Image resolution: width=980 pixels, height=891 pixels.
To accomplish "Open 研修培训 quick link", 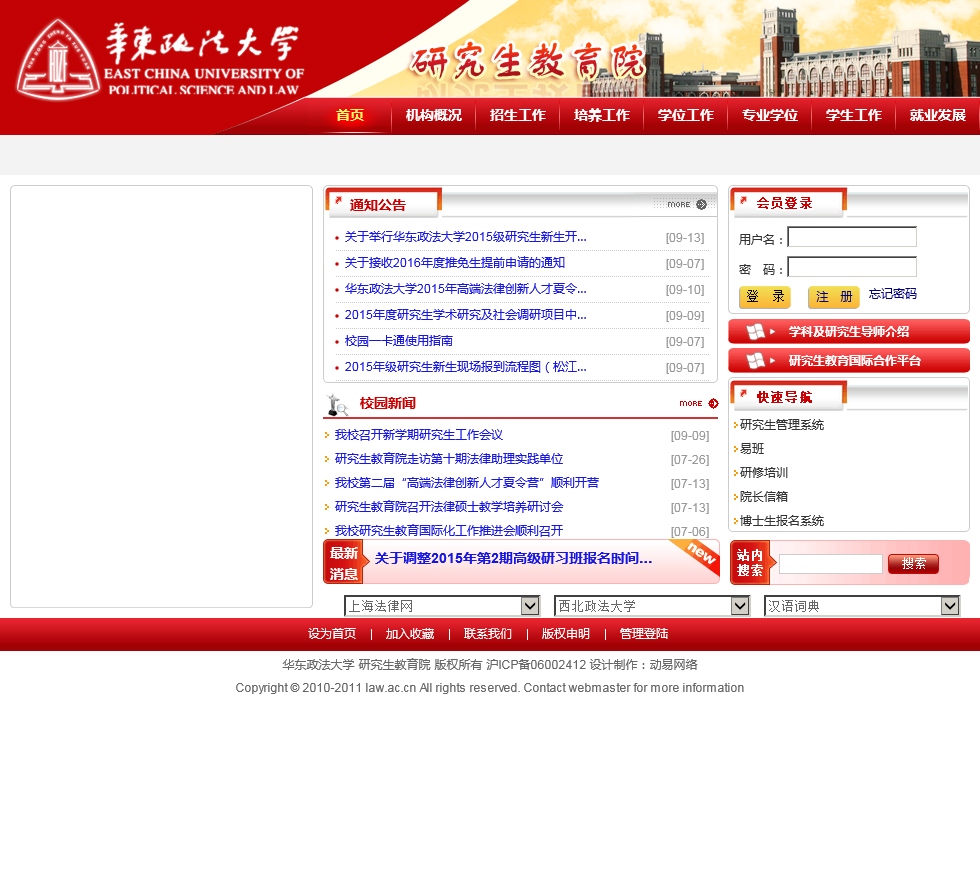I will click(764, 473).
